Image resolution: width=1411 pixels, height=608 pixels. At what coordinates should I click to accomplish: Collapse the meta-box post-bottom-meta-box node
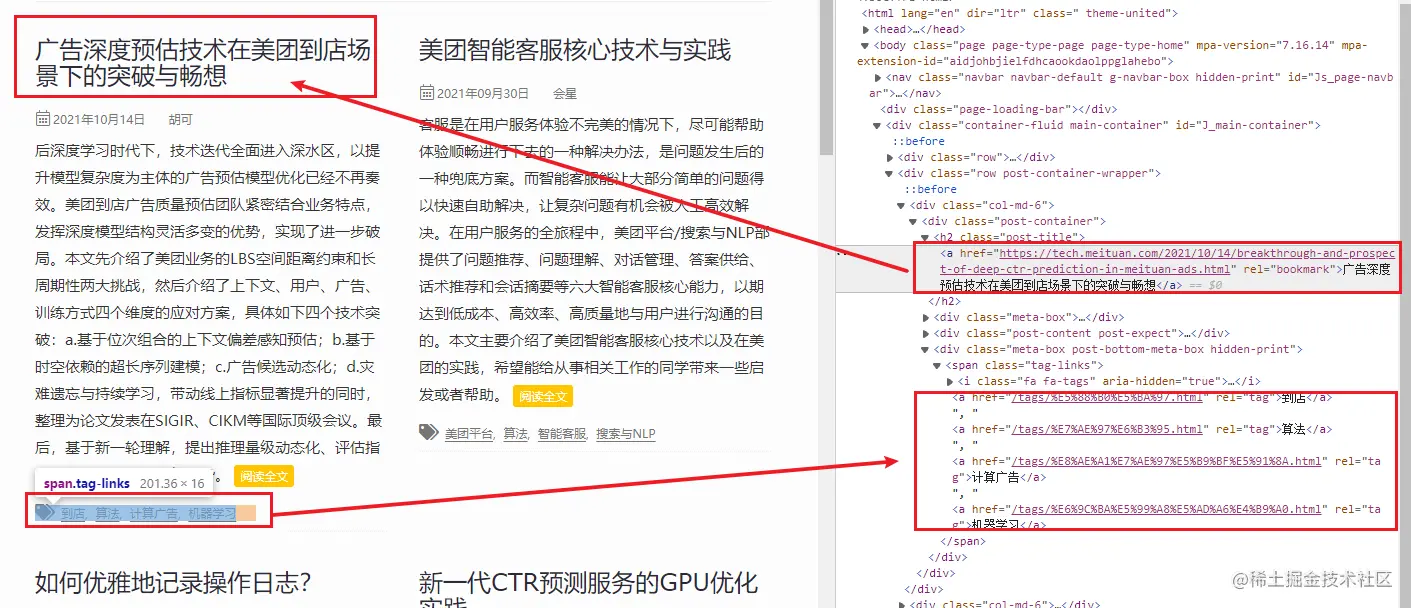pos(925,349)
